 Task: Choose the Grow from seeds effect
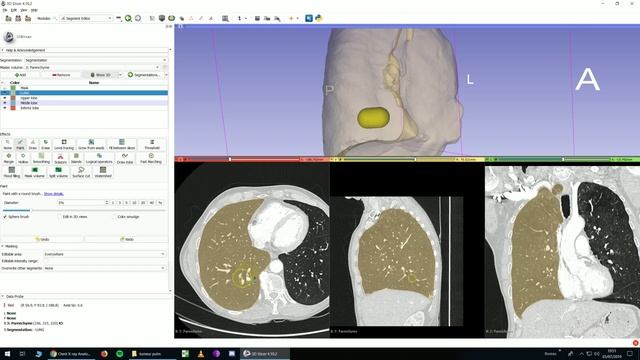pyautogui.click(x=91, y=144)
